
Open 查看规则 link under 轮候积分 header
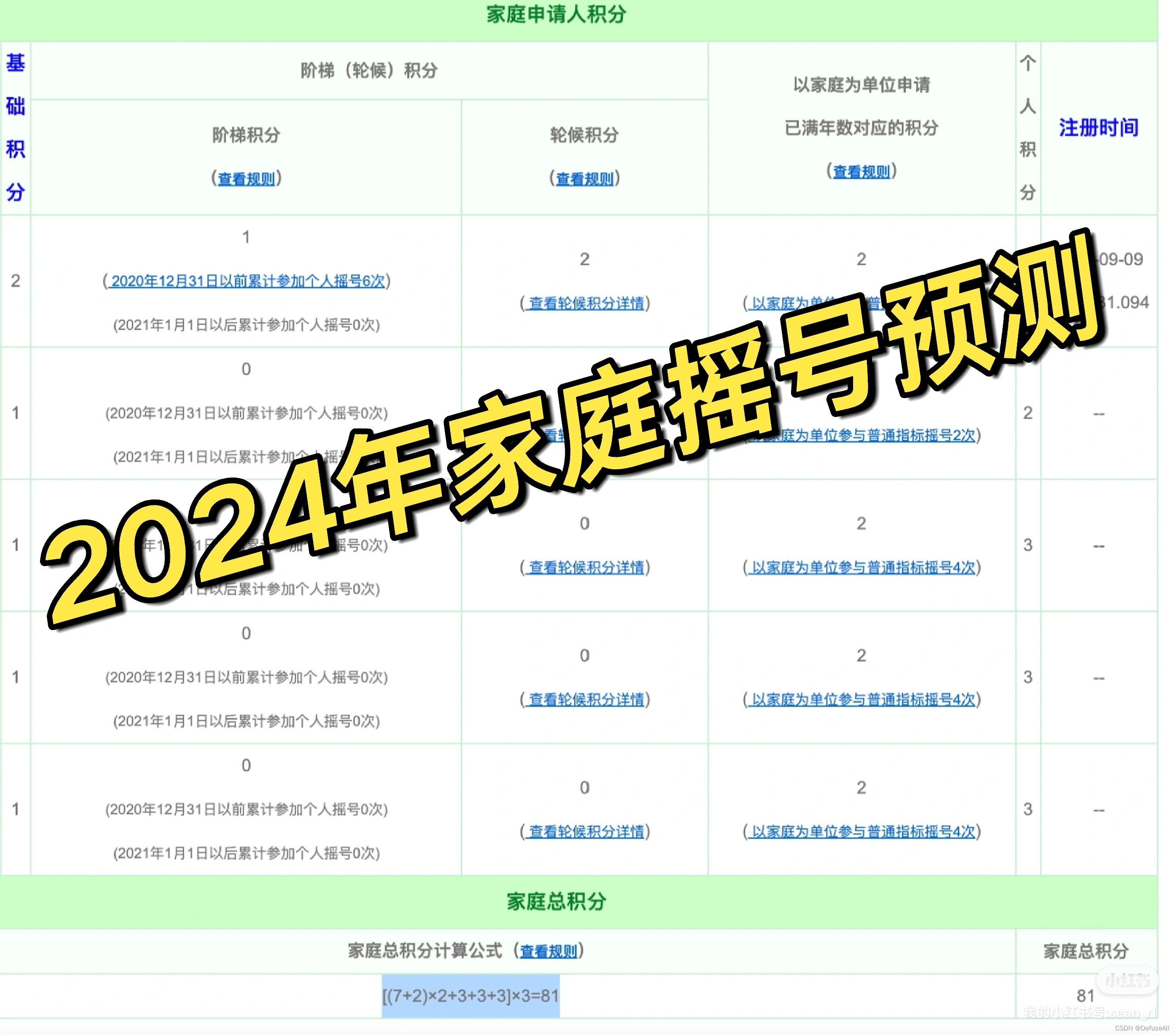(x=584, y=179)
